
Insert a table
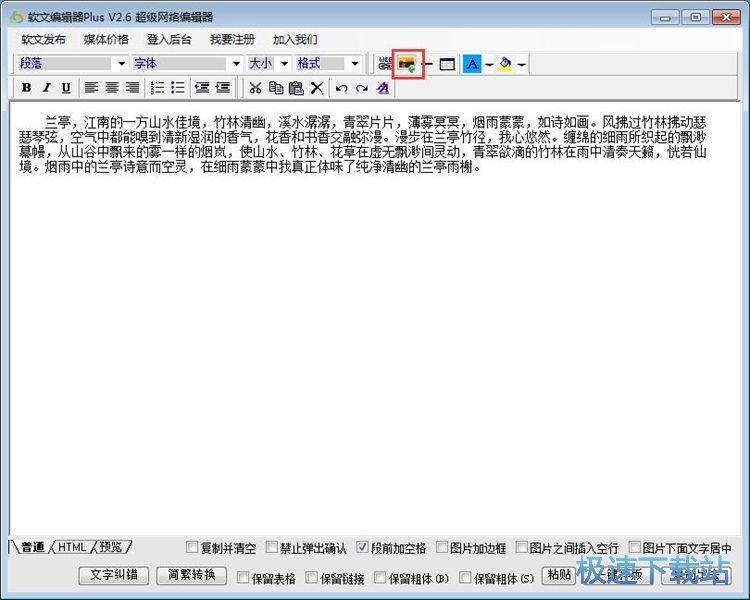(x=447, y=64)
